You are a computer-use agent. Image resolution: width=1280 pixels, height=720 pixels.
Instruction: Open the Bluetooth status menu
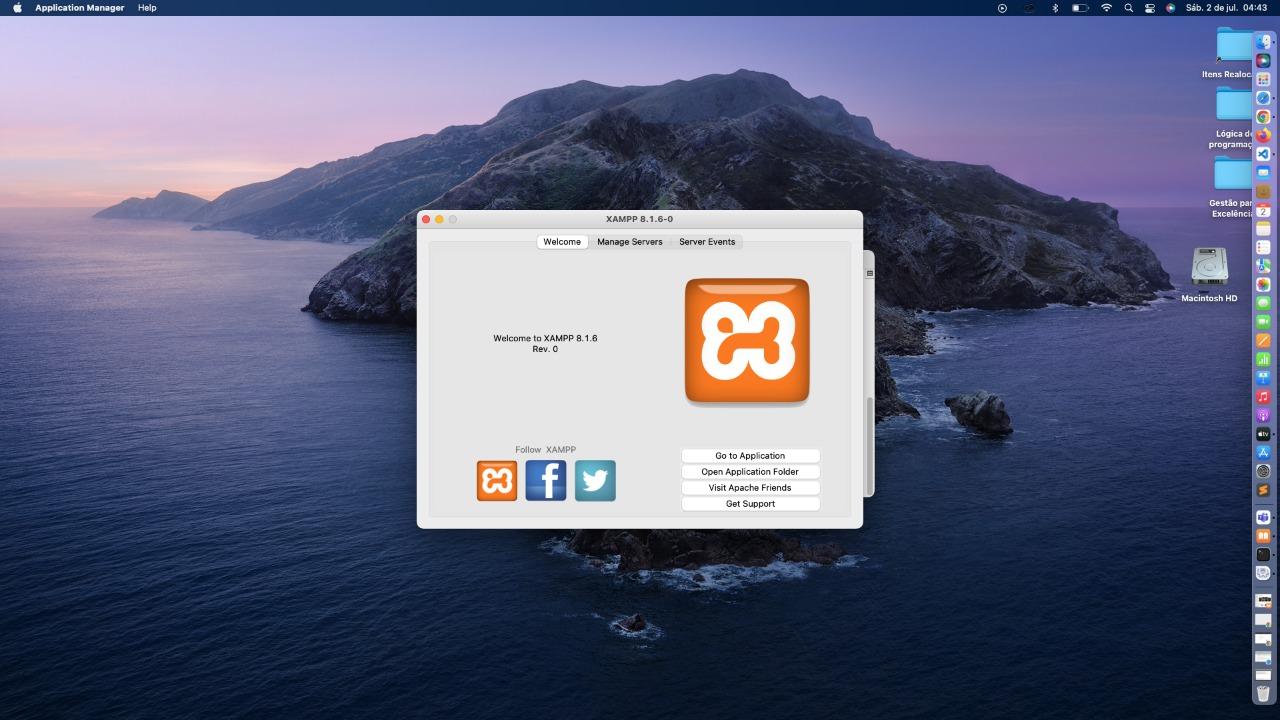coord(1054,8)
